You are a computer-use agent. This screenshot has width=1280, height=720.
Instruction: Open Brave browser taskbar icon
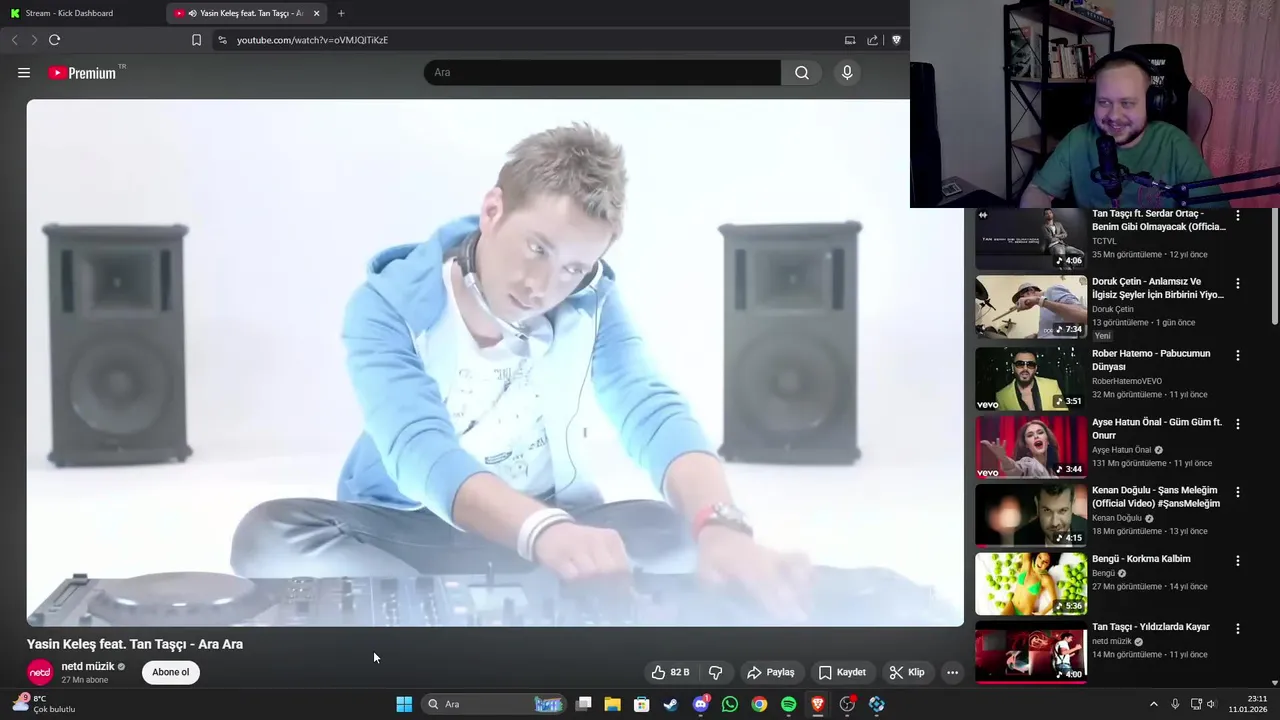(x=818, y=704)
